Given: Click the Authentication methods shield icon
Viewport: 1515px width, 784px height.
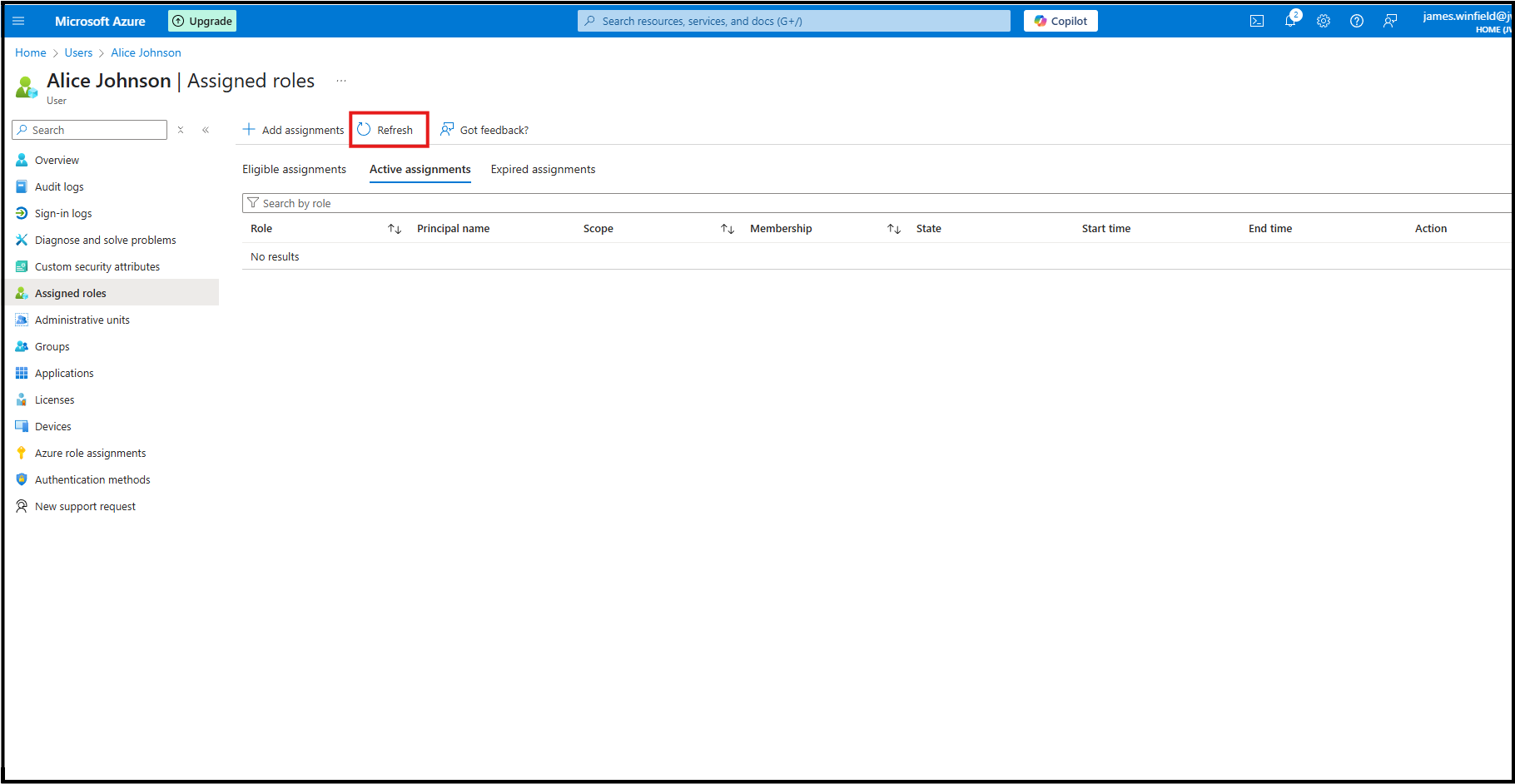Looking at the screenshot, I should (22, 479).
